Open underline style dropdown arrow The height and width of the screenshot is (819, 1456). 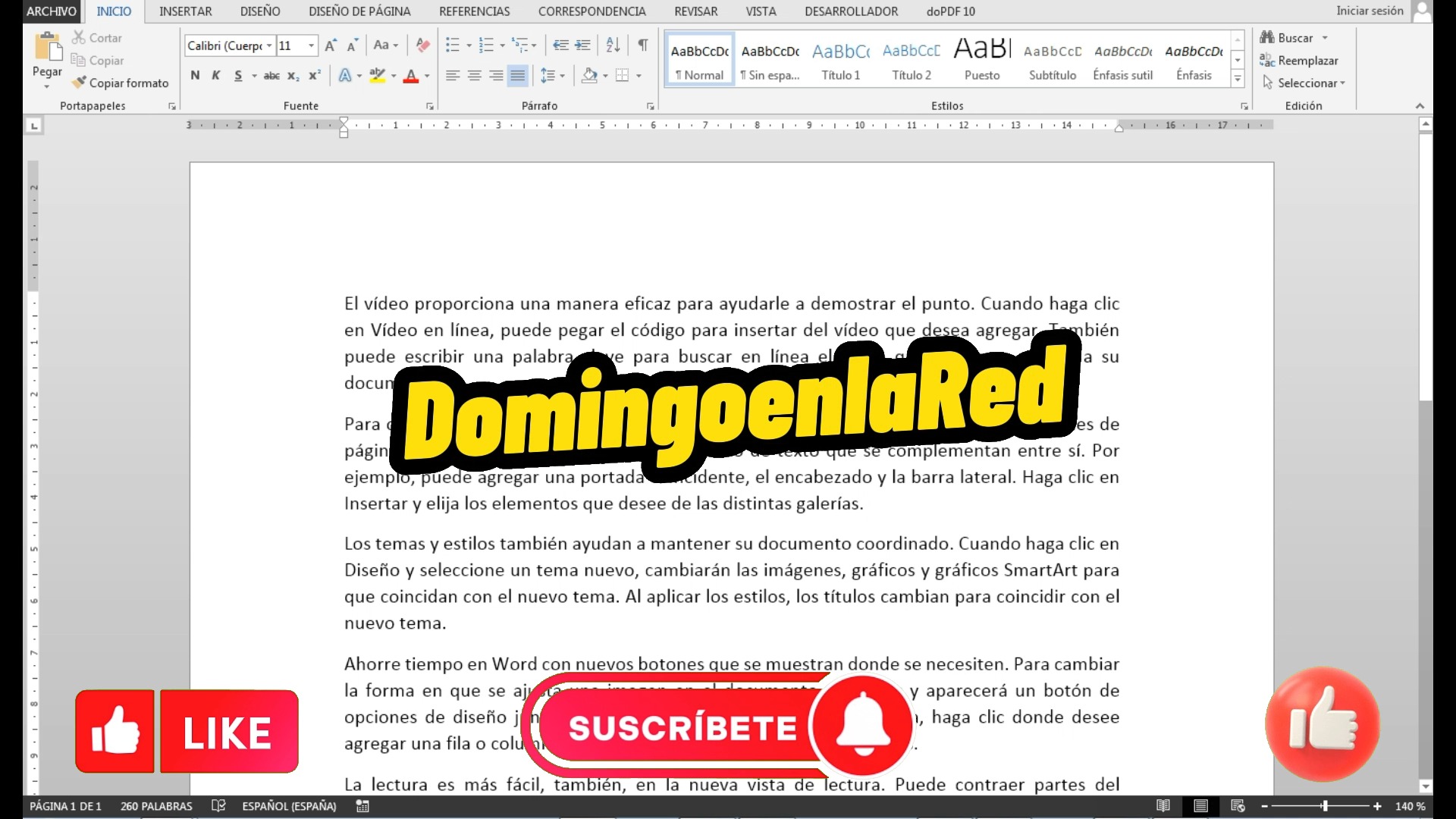click(254, 75)
